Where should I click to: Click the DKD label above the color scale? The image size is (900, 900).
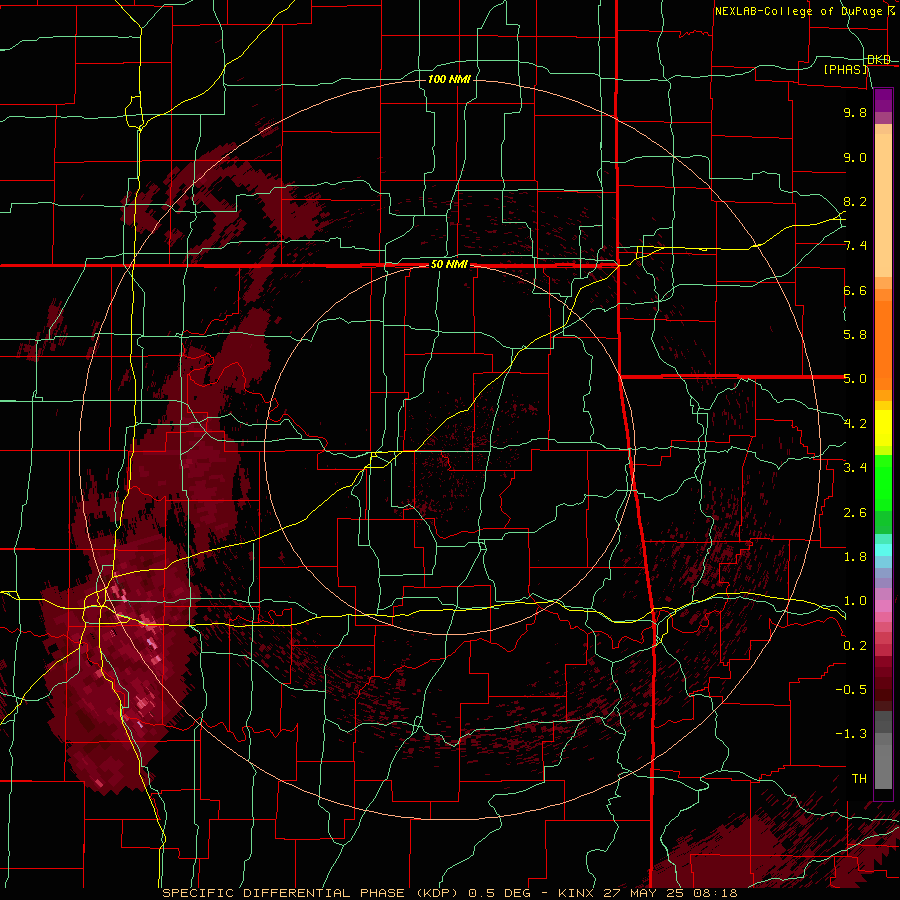879,60
